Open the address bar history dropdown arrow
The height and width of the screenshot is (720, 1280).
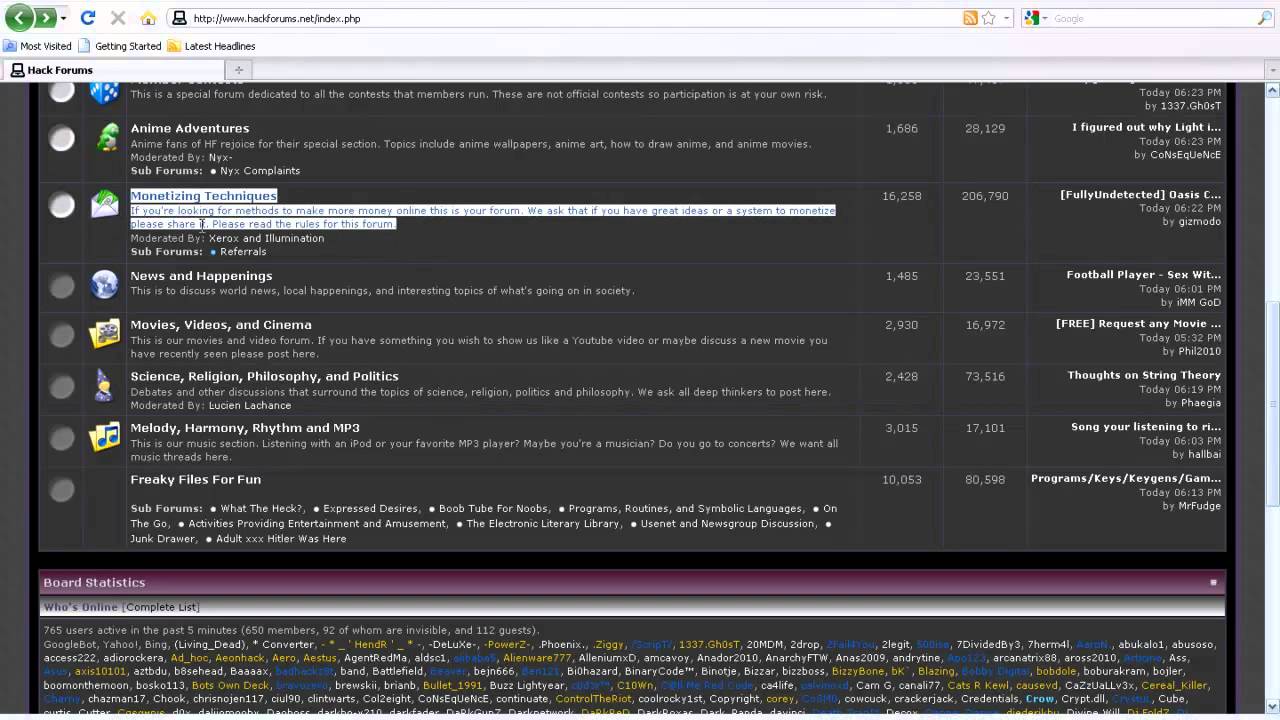[1006, 18]
